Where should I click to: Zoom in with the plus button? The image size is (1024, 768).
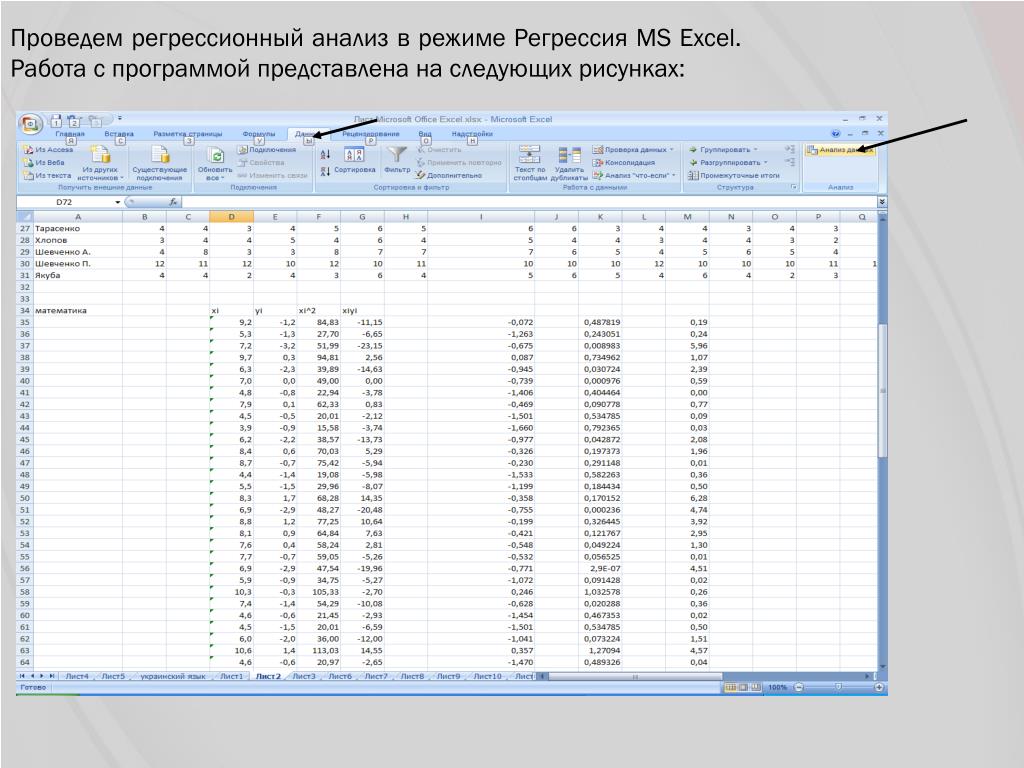(x=879, y=688)
